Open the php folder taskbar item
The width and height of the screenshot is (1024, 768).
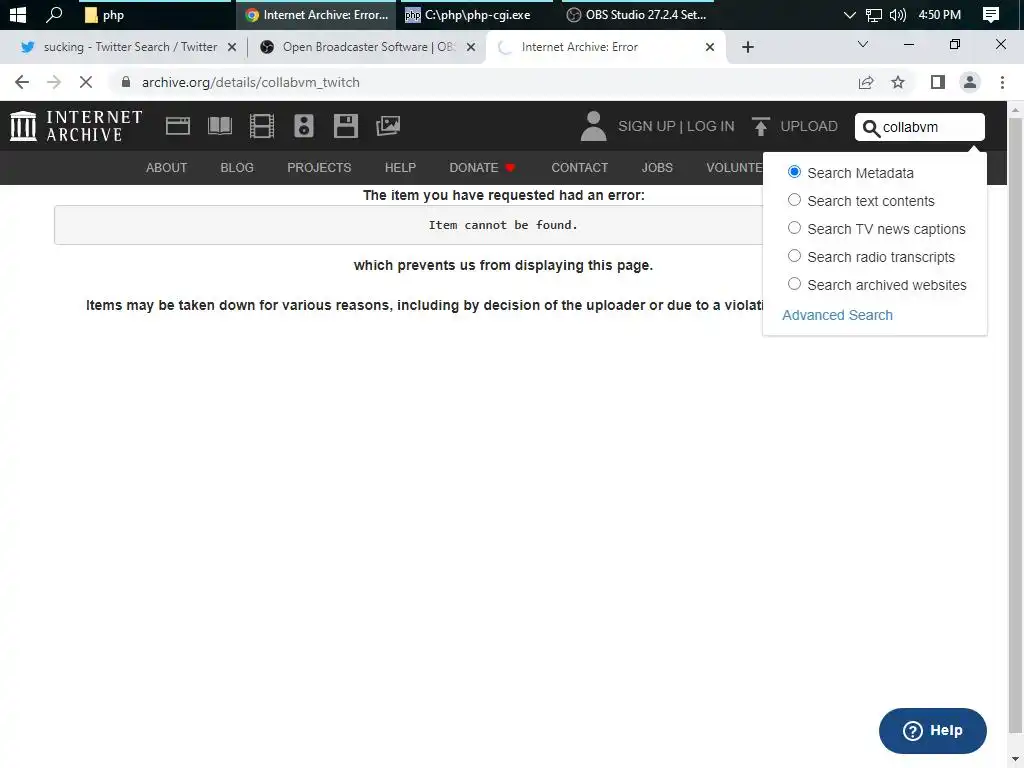(x=154, y=14)
